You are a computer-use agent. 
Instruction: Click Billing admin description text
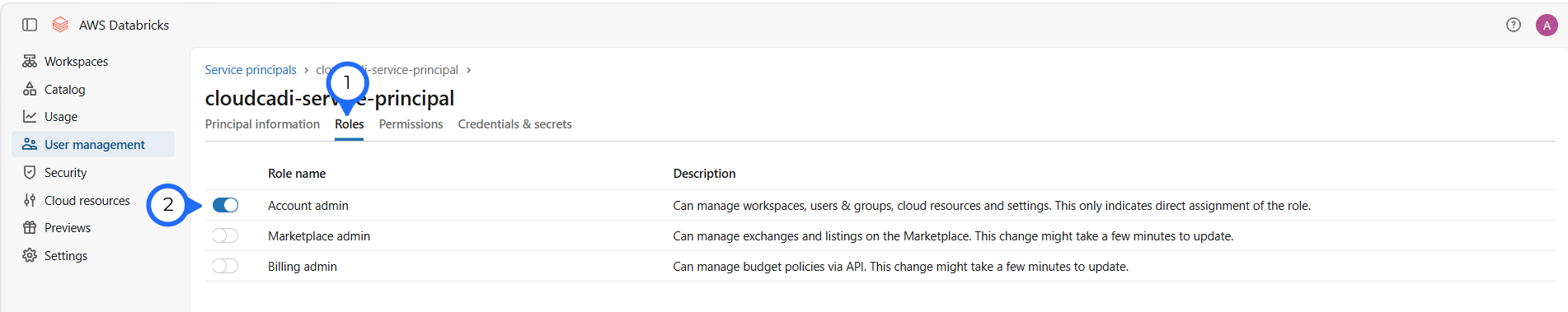(901, 267)
